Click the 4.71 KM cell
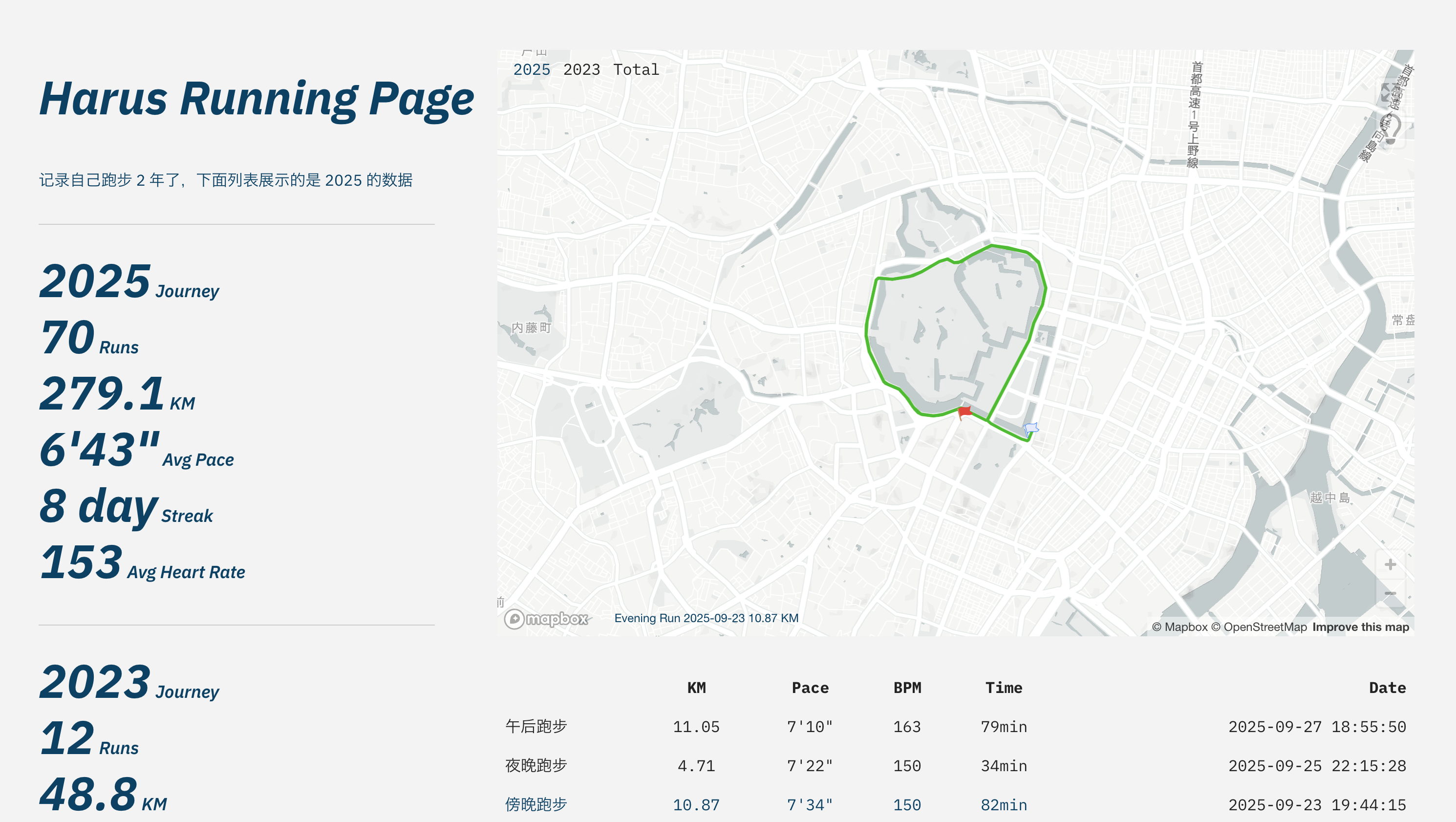 (696, 765)
